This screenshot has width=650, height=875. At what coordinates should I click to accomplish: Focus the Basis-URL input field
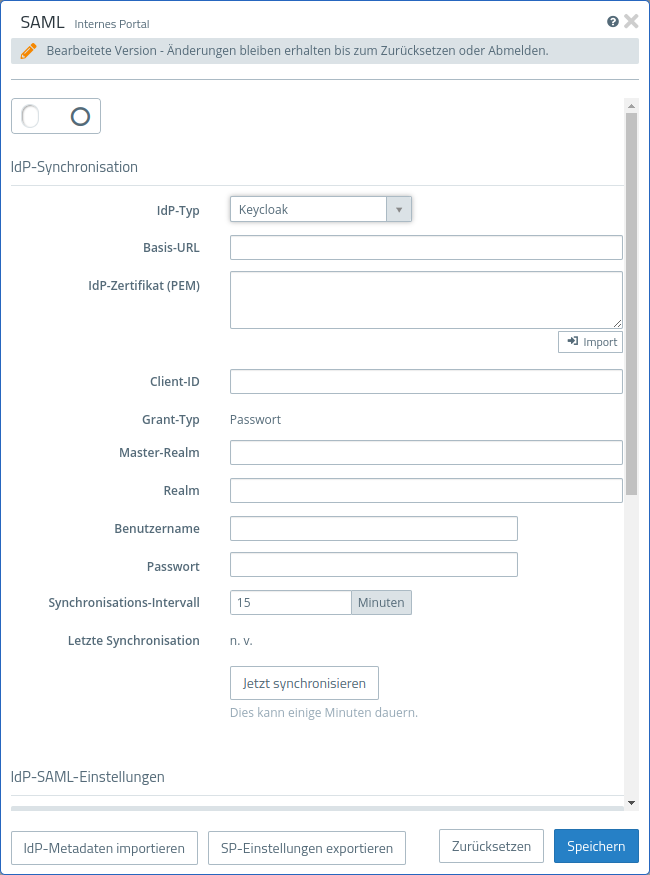tap(426, 248)
